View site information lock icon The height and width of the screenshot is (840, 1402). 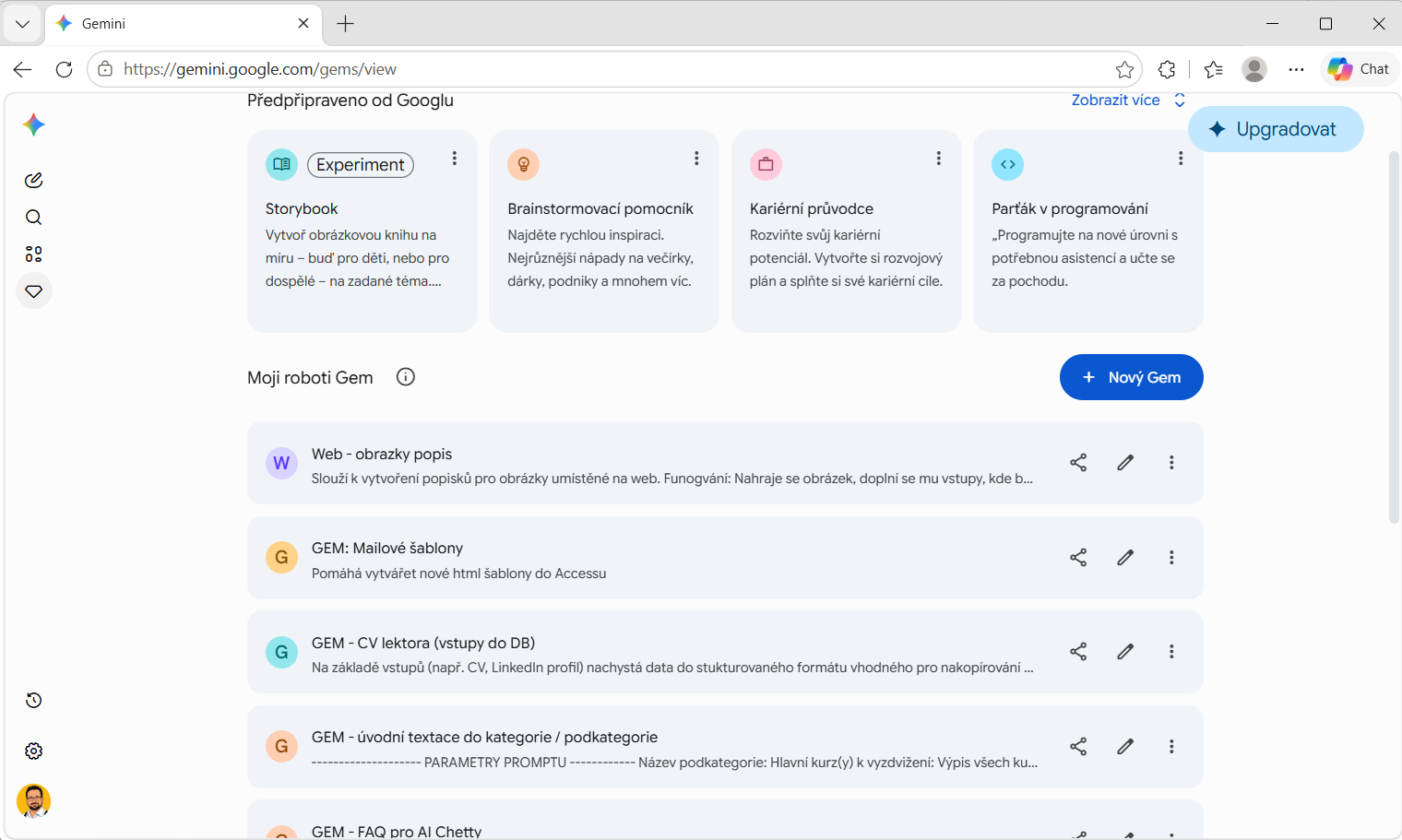(x=105, y=69)
